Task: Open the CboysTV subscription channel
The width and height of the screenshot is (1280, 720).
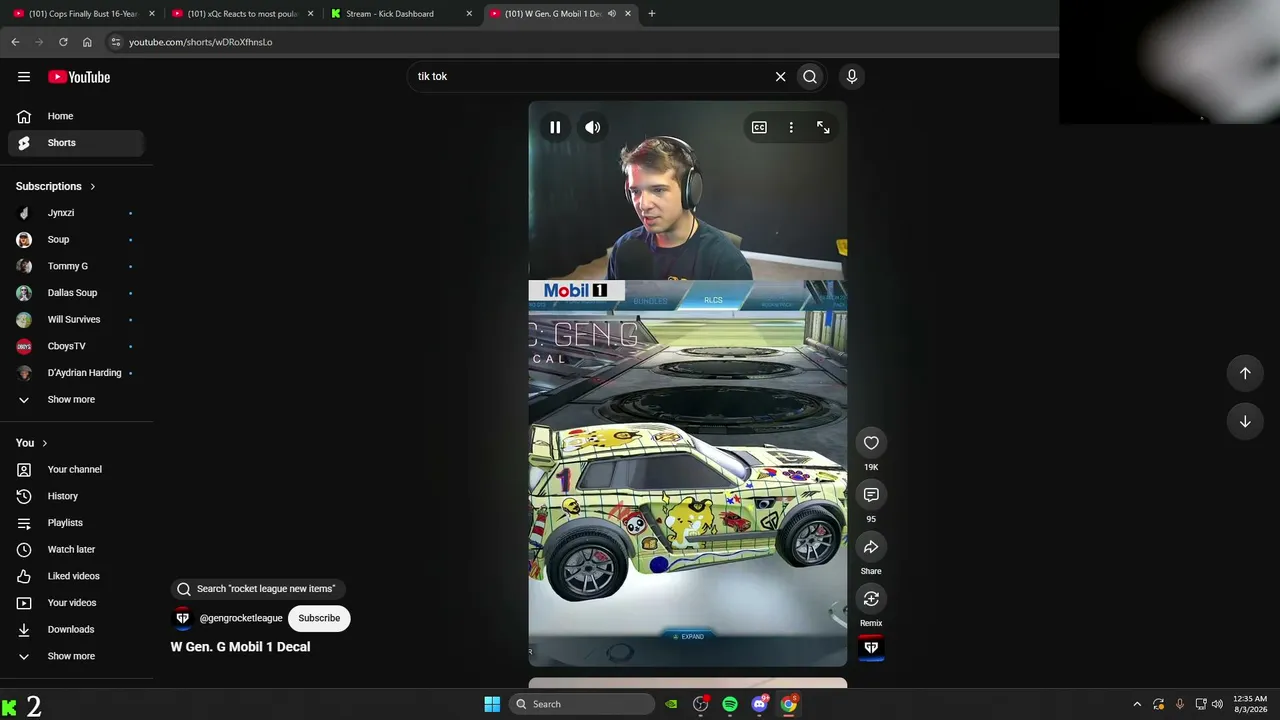Action: click(x=76, y=346)
